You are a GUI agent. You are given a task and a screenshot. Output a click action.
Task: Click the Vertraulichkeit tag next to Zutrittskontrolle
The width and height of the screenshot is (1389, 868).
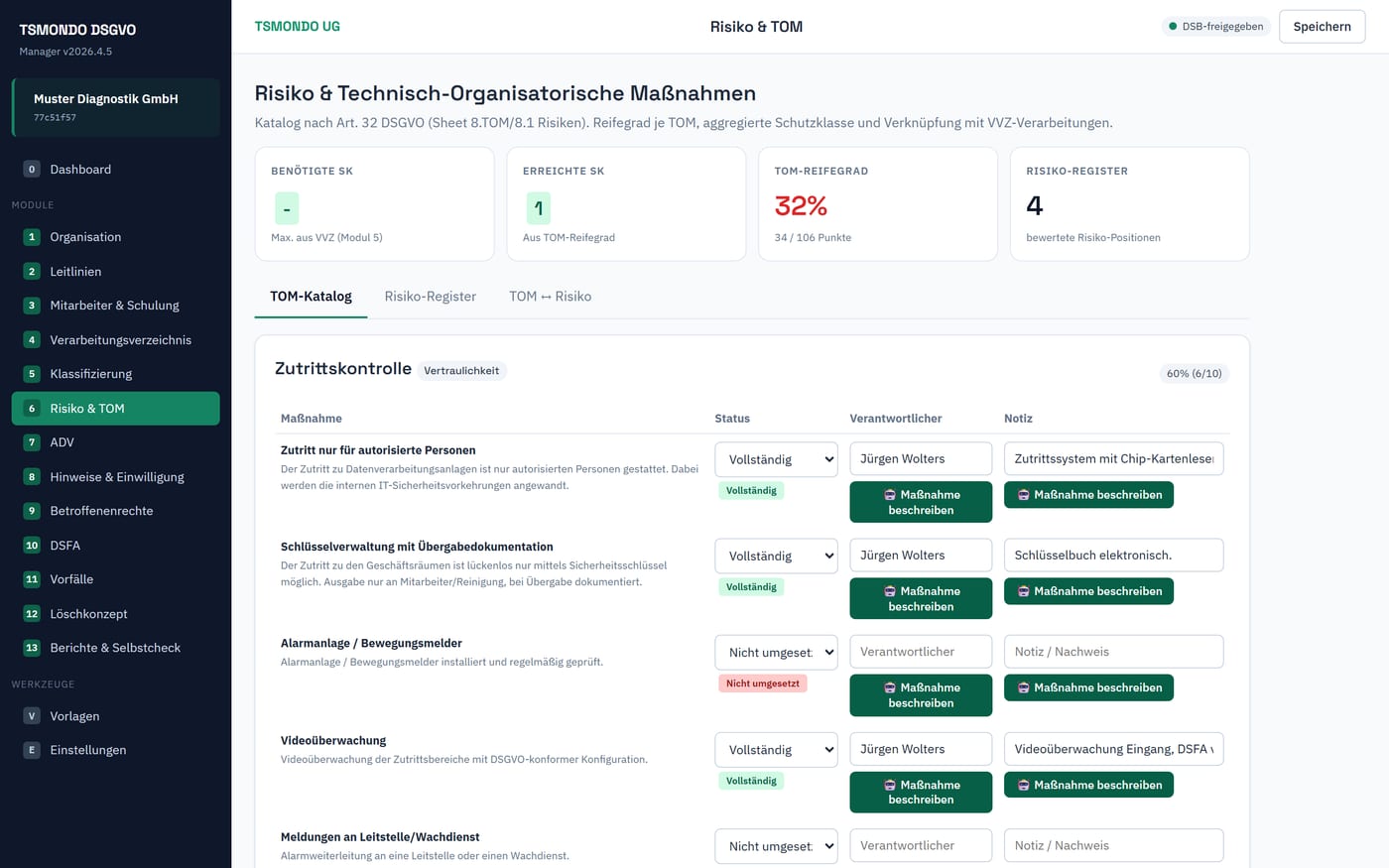pos(461,371)
